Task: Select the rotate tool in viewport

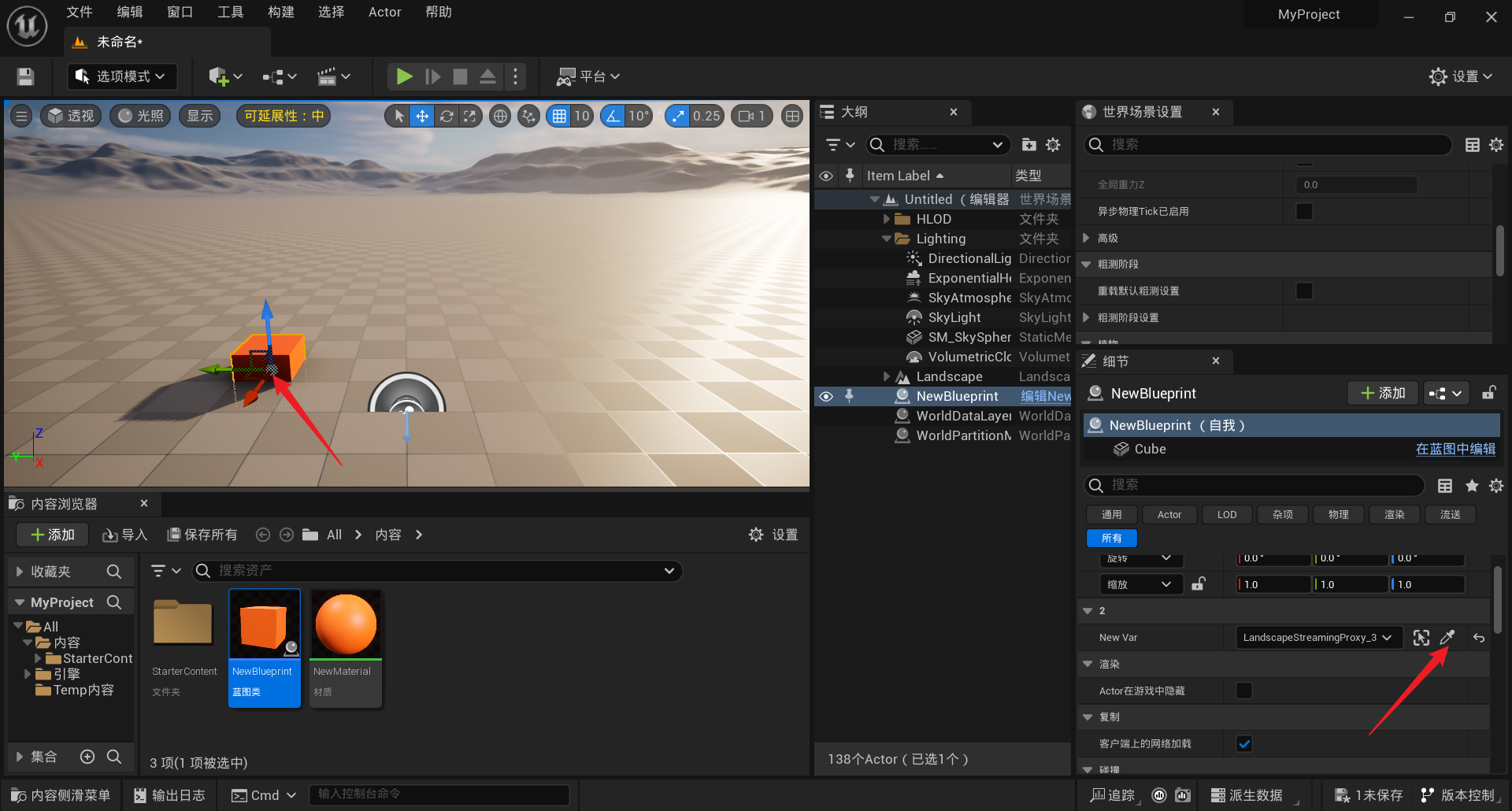Action: tap(447, 117)
